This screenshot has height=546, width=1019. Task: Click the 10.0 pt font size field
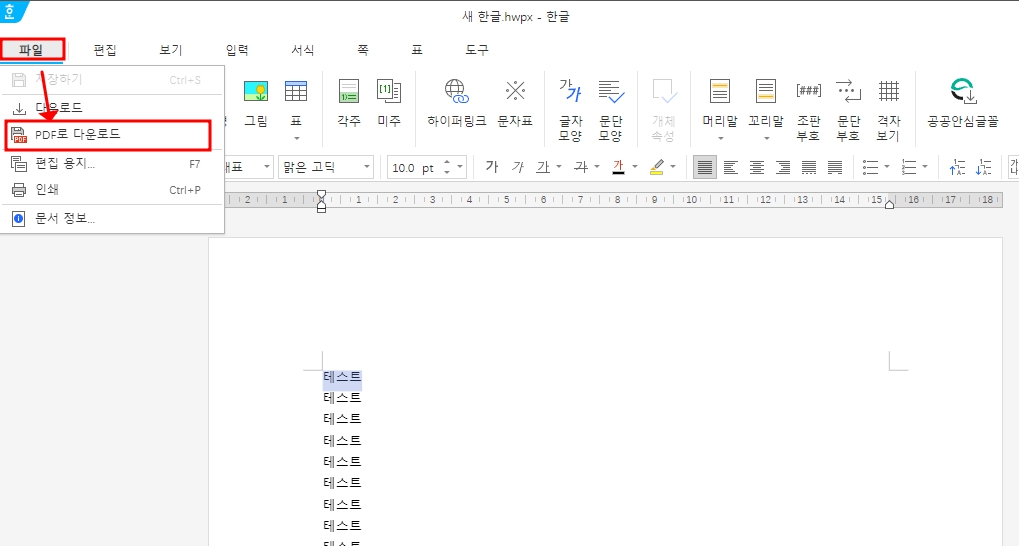click(x=414, y=168)
